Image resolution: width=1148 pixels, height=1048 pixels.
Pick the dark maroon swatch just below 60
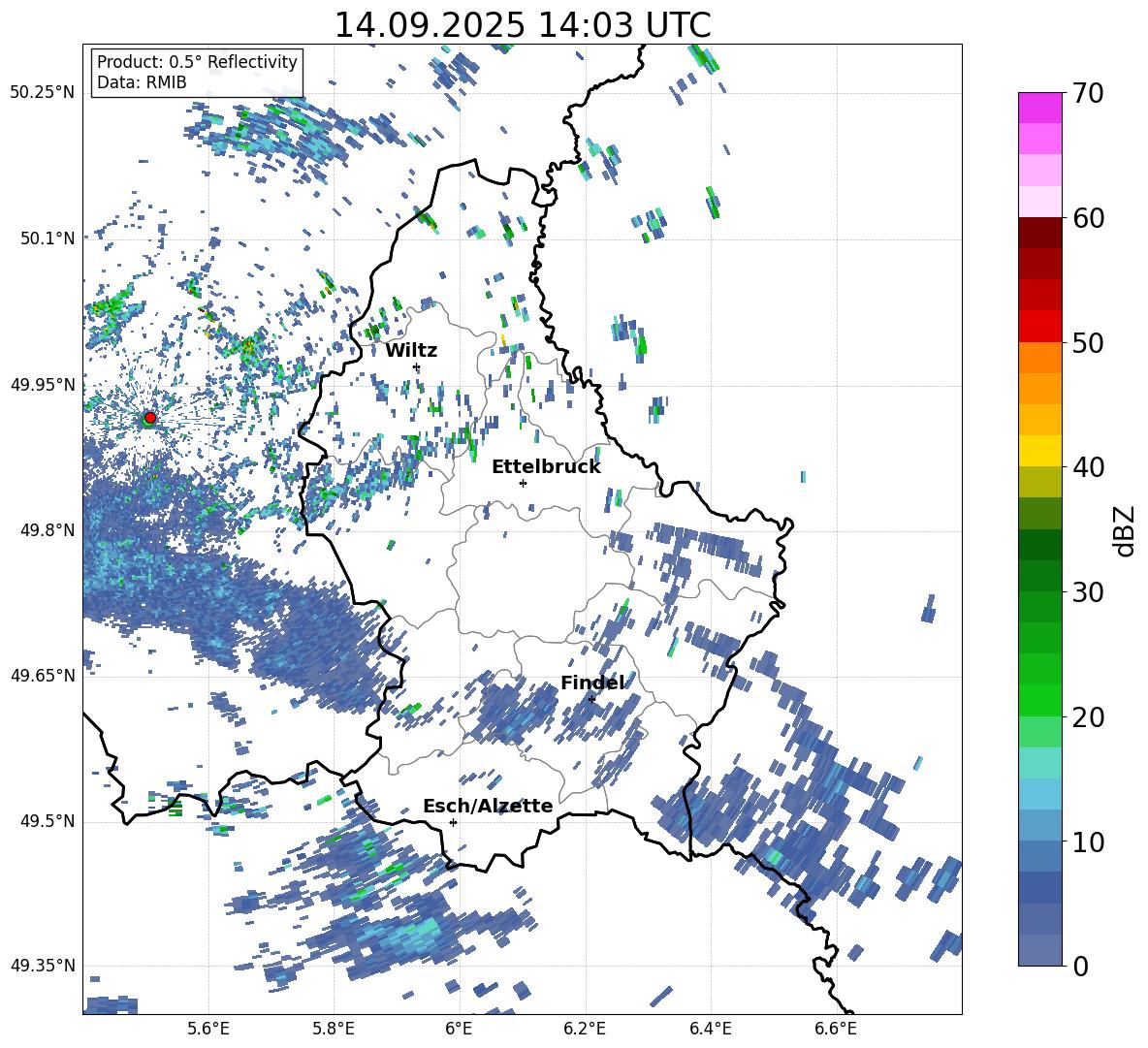coord(1040,233)
